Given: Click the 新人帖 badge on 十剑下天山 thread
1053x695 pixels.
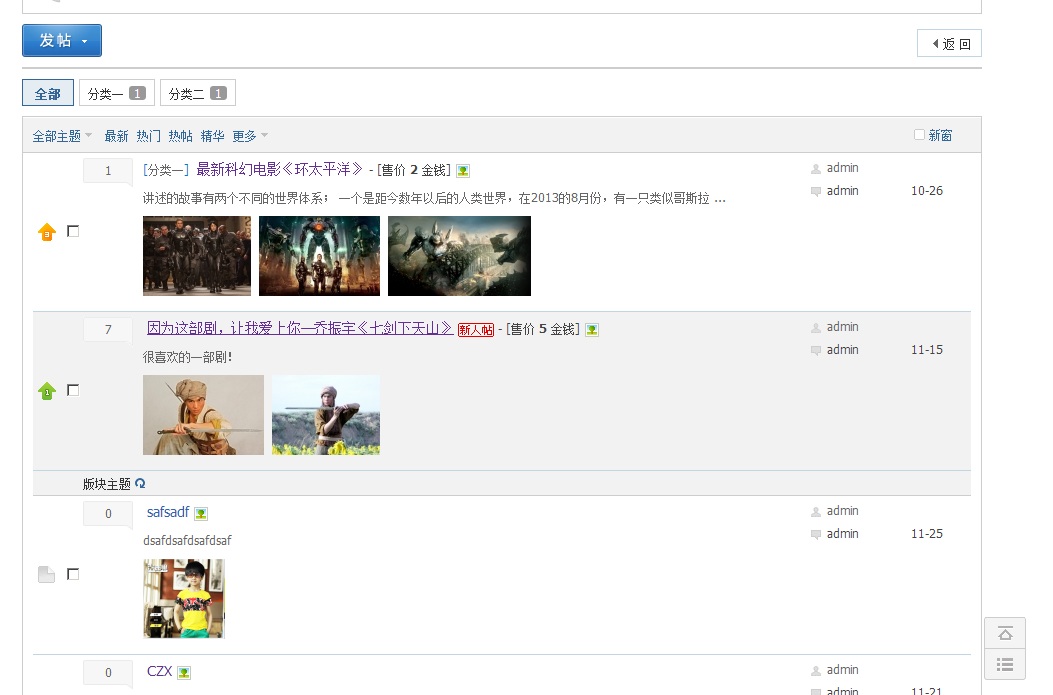Looking at the screenshot, I should point(475,329).
